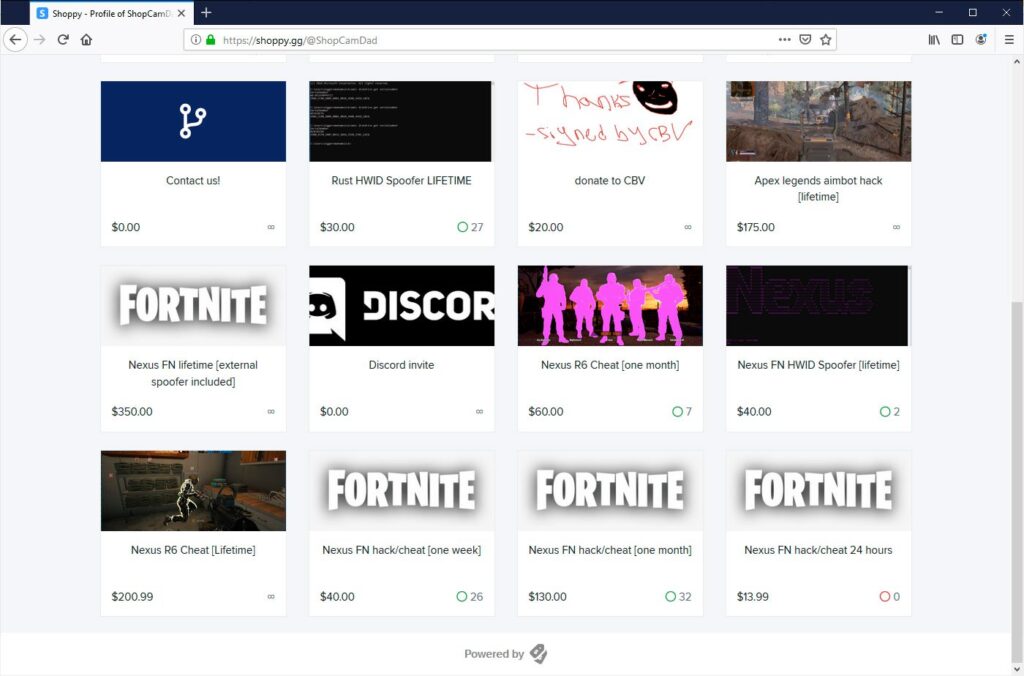Open the Firefox account icon
Image resolution: width=1024 pixels, height=676 pixels.
pos(981,40)
